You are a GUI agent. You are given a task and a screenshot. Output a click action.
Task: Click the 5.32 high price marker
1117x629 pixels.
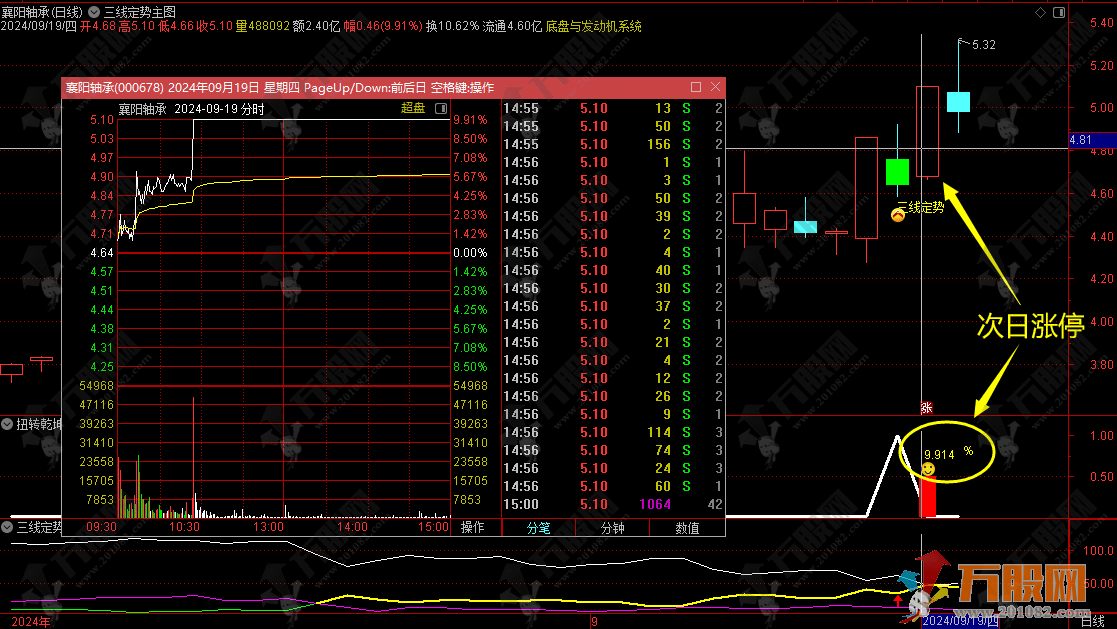[983, 45]
